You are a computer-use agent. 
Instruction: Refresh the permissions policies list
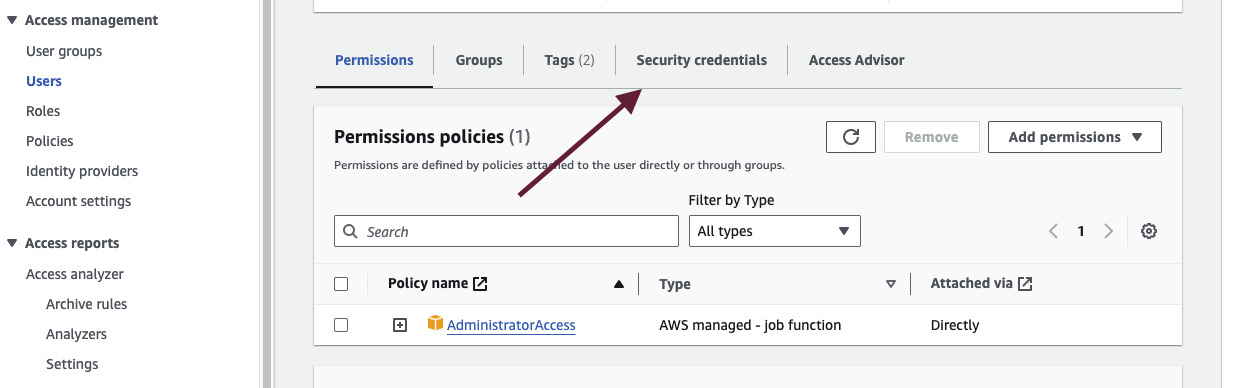(851, 137)
